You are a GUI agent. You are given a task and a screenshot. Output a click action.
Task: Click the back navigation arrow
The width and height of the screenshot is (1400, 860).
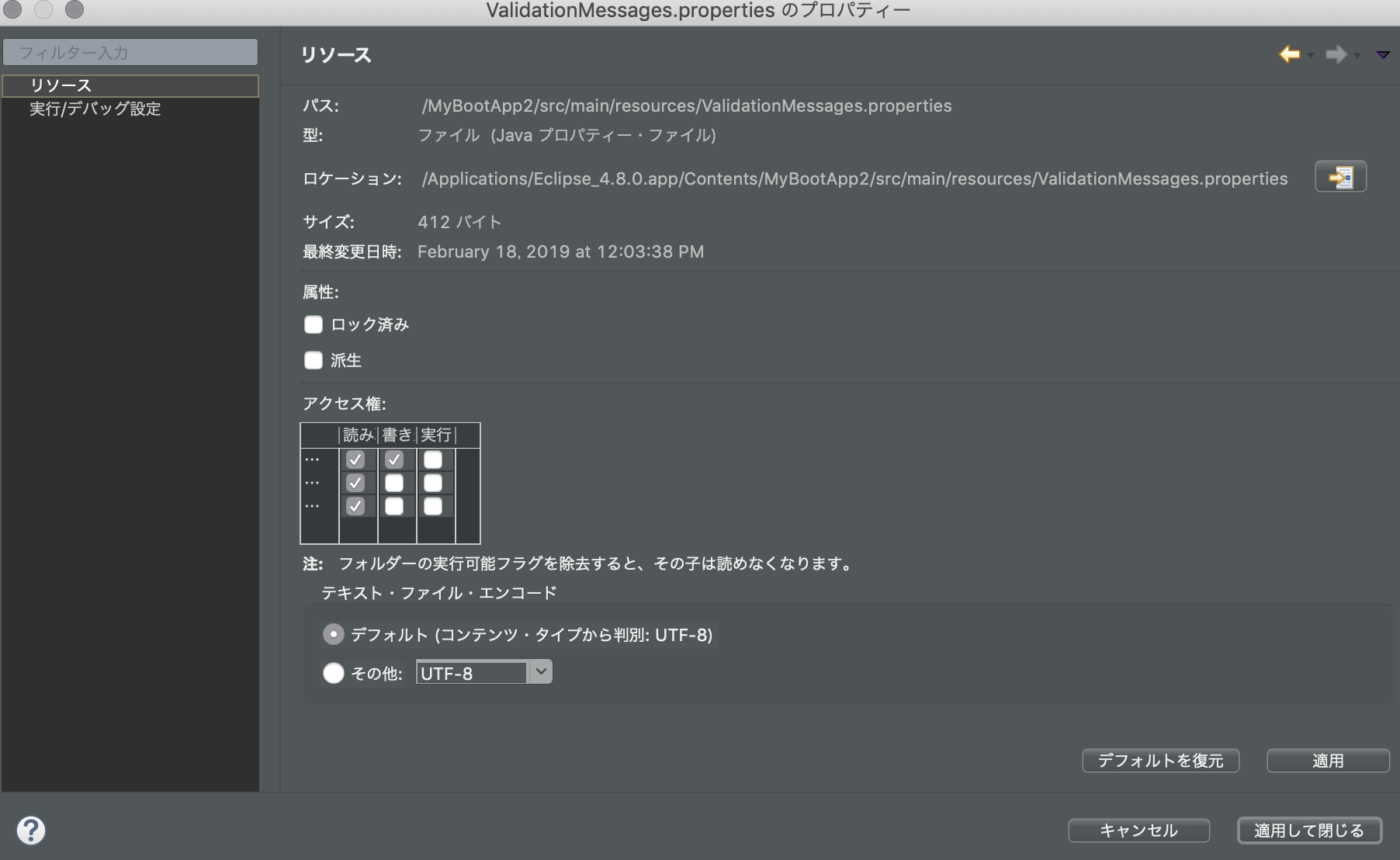(1288, 54)
